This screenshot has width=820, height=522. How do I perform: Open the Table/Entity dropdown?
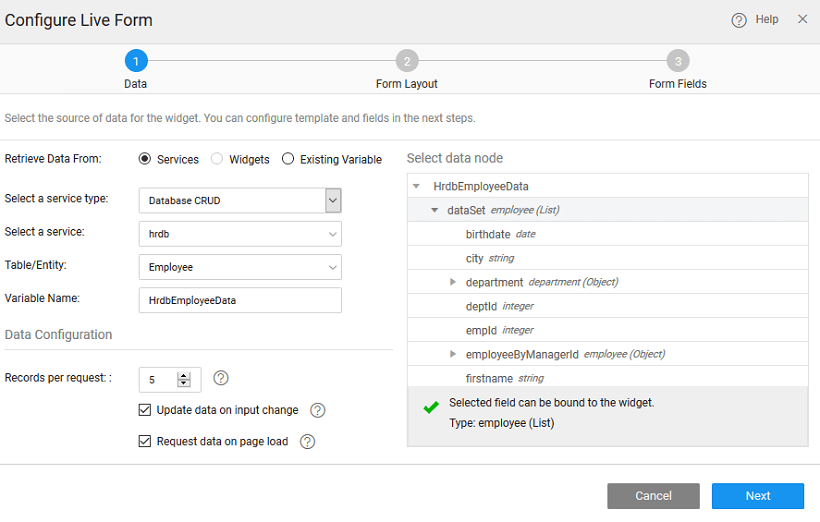click(239, 267)
